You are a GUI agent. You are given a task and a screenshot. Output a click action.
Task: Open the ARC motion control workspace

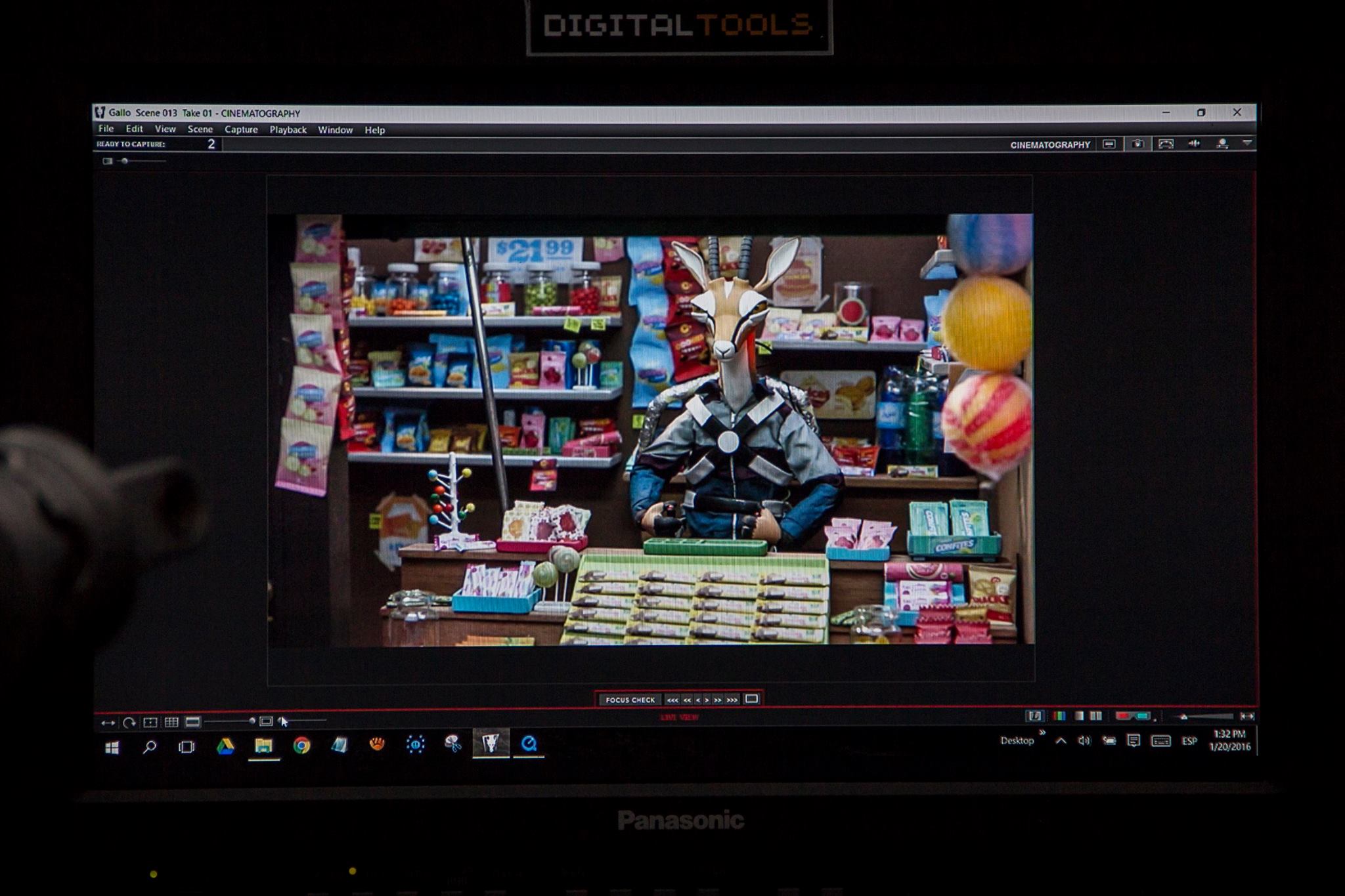[x=1166, y=144]
